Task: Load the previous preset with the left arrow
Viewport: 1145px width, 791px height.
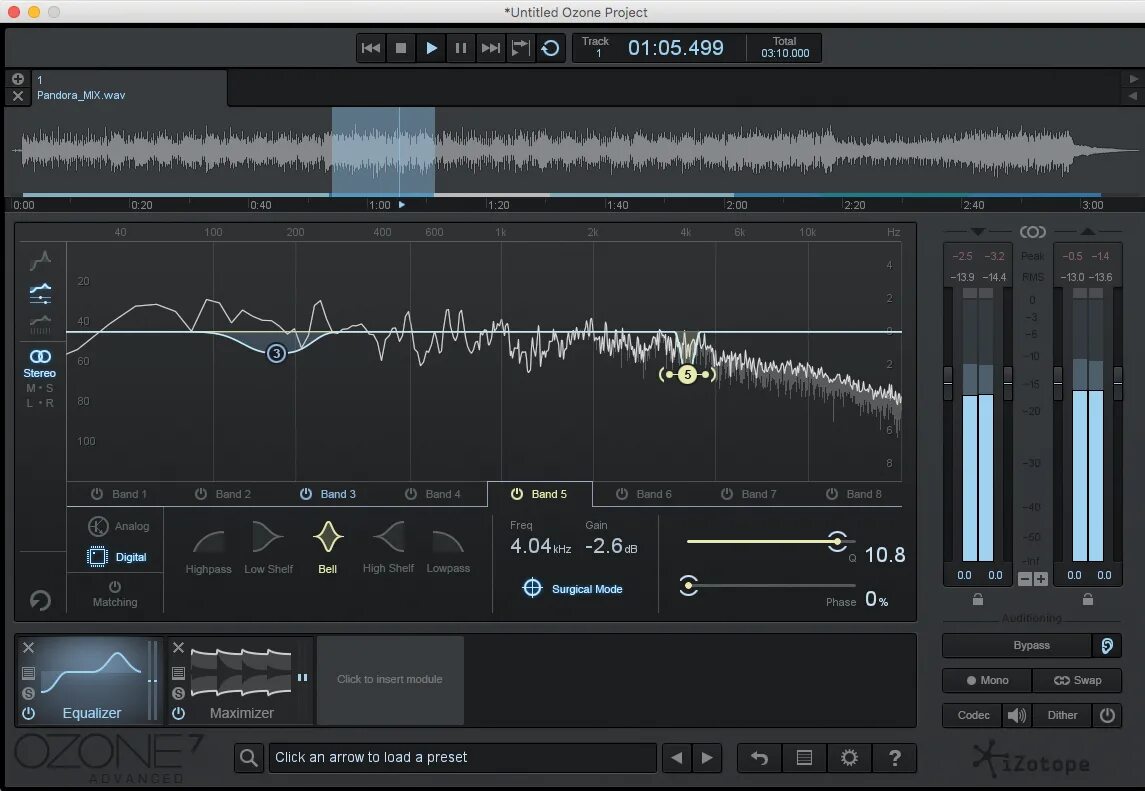Action: click(x=676, y=758)
